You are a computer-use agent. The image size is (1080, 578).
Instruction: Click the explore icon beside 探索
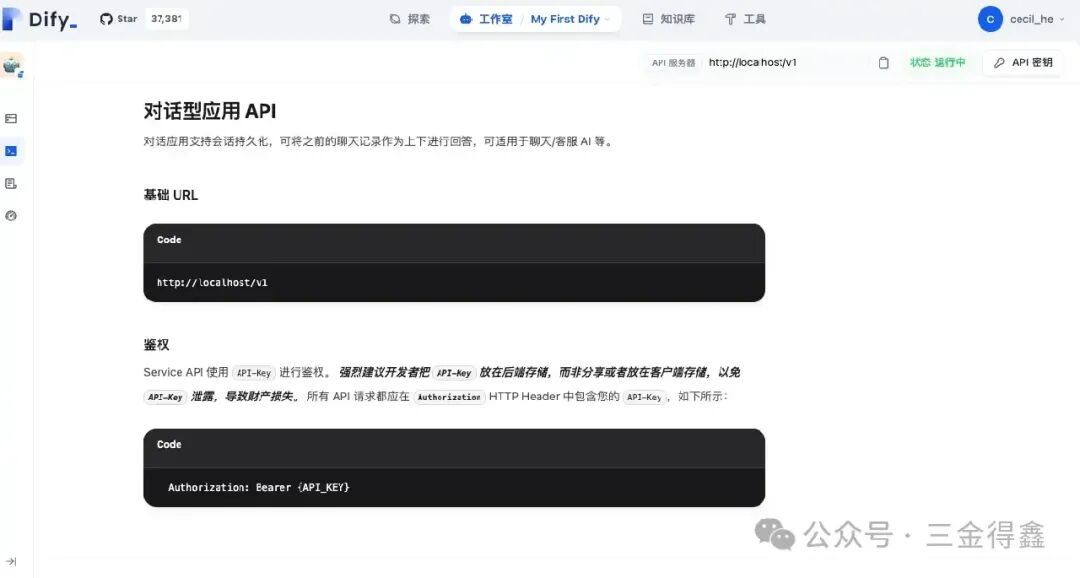coord(395,19)
